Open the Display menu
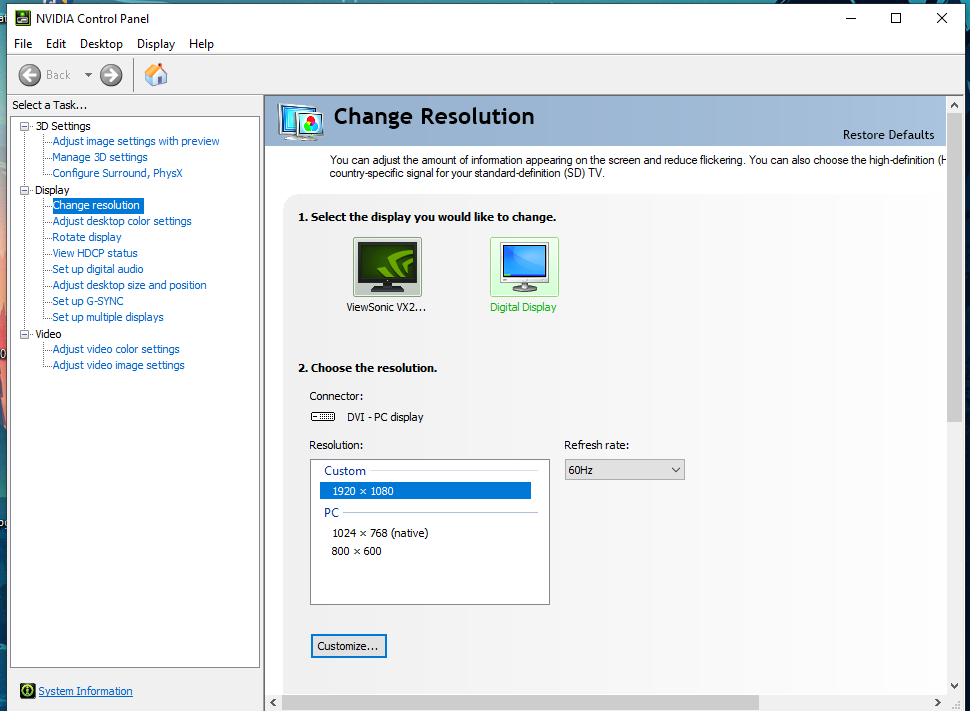The height and width of the screenshot is (711, 970). [x=156, y=44]
